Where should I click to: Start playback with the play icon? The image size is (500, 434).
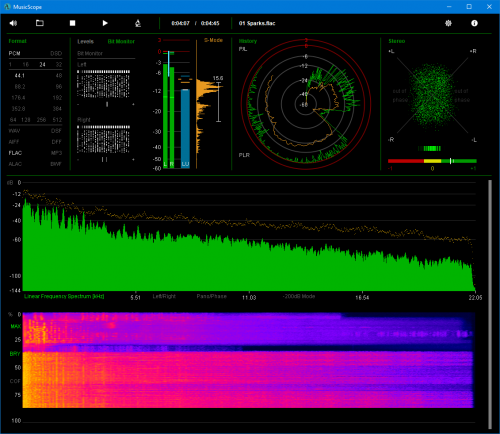coord(105,23)
